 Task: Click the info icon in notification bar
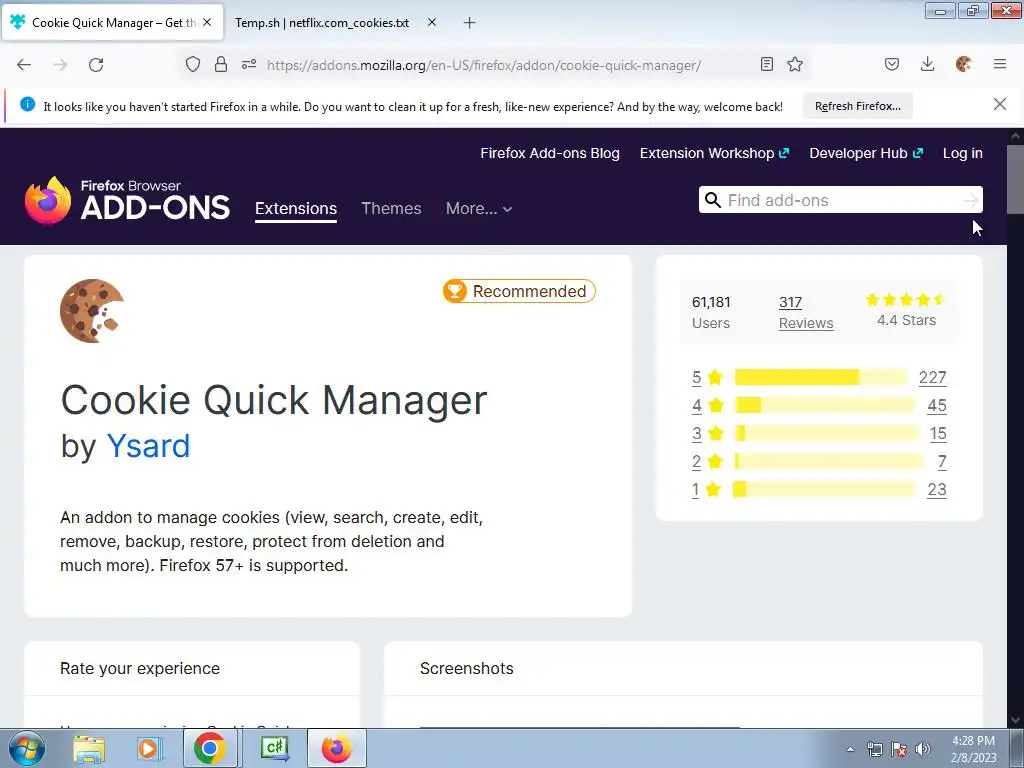(27, 104)
